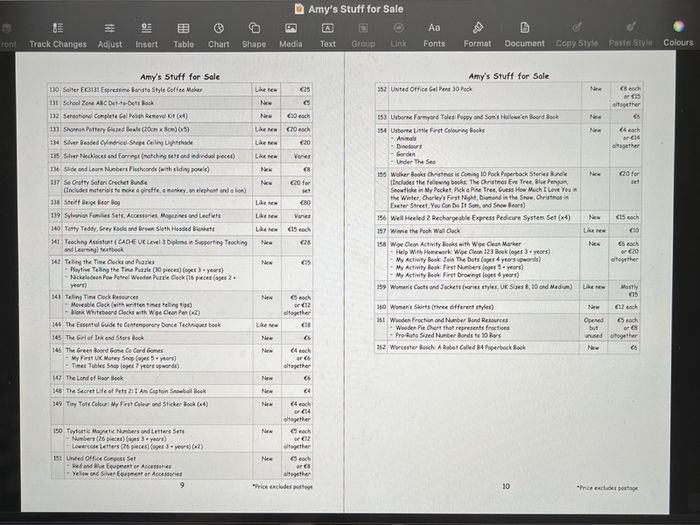700x525 pixels.
Task: Select row 148 Secret Life of Pets 2 Book
Action: tap(180, 391)
